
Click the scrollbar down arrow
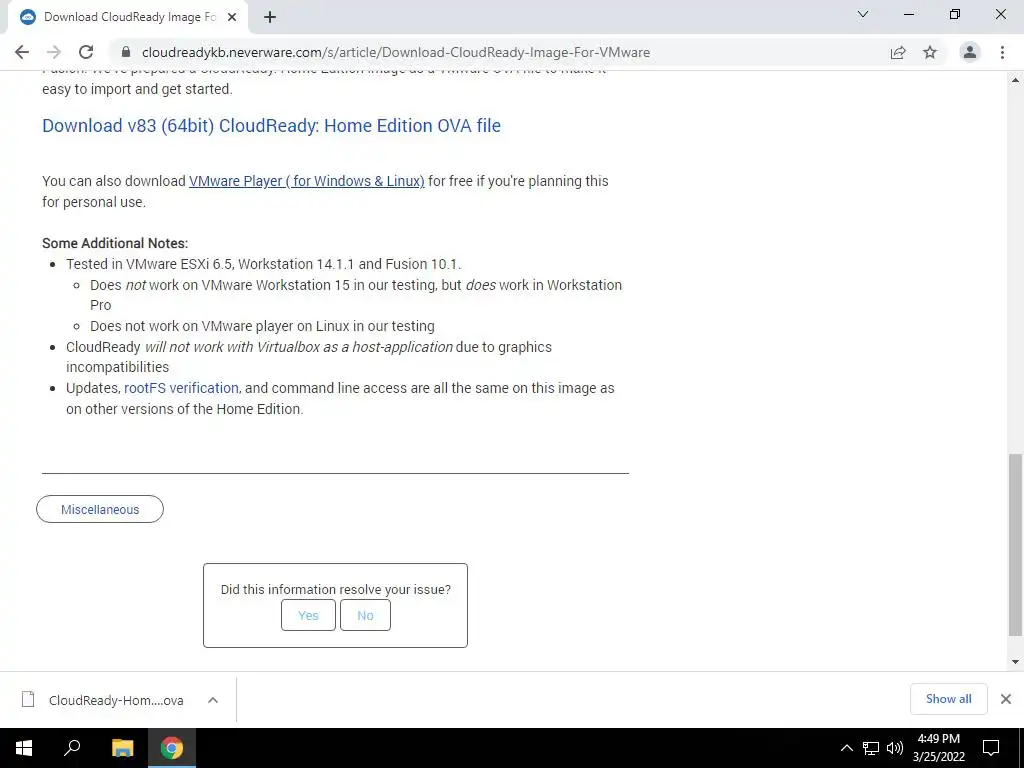(x=1015, y=662)
